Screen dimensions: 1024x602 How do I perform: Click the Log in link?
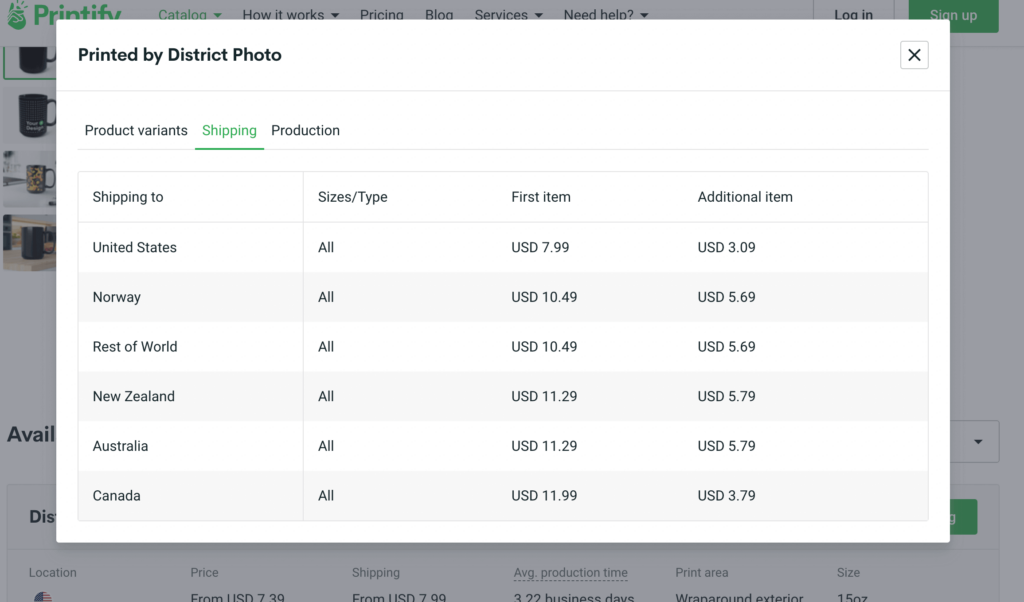(852, 14)
